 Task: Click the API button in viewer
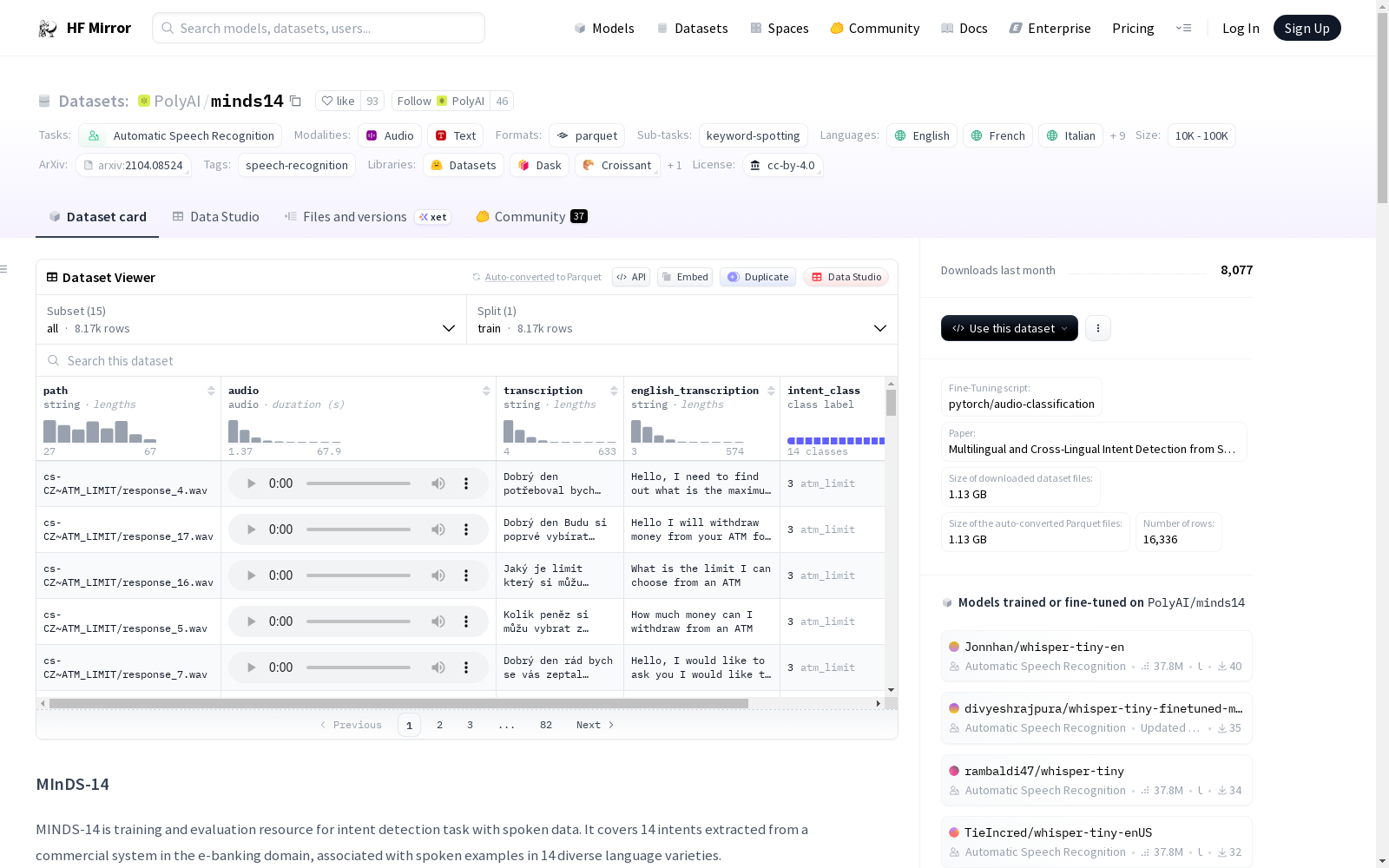click(x=631, y=277)
